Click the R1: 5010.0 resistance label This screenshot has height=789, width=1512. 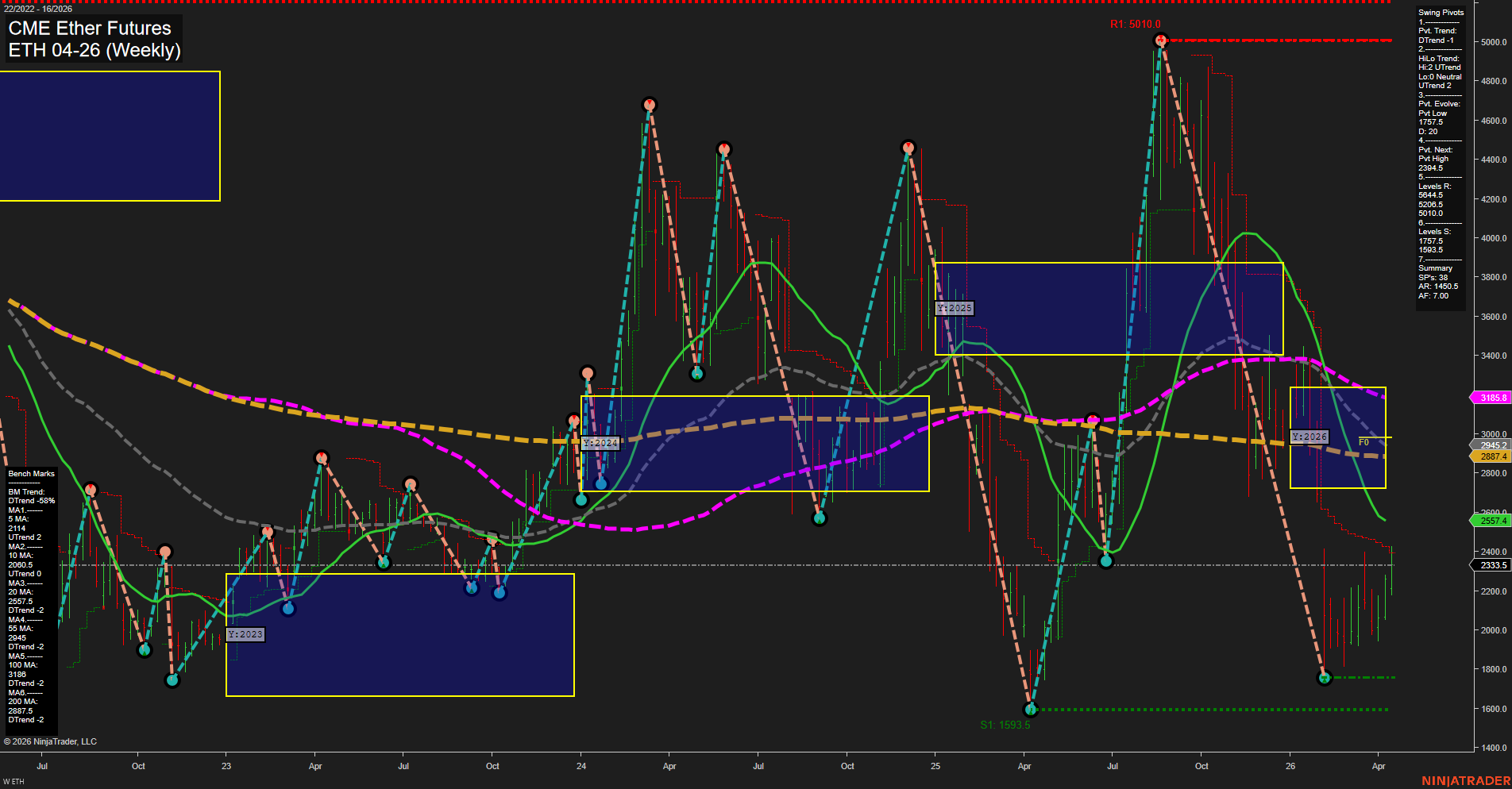pos(1134,24)
